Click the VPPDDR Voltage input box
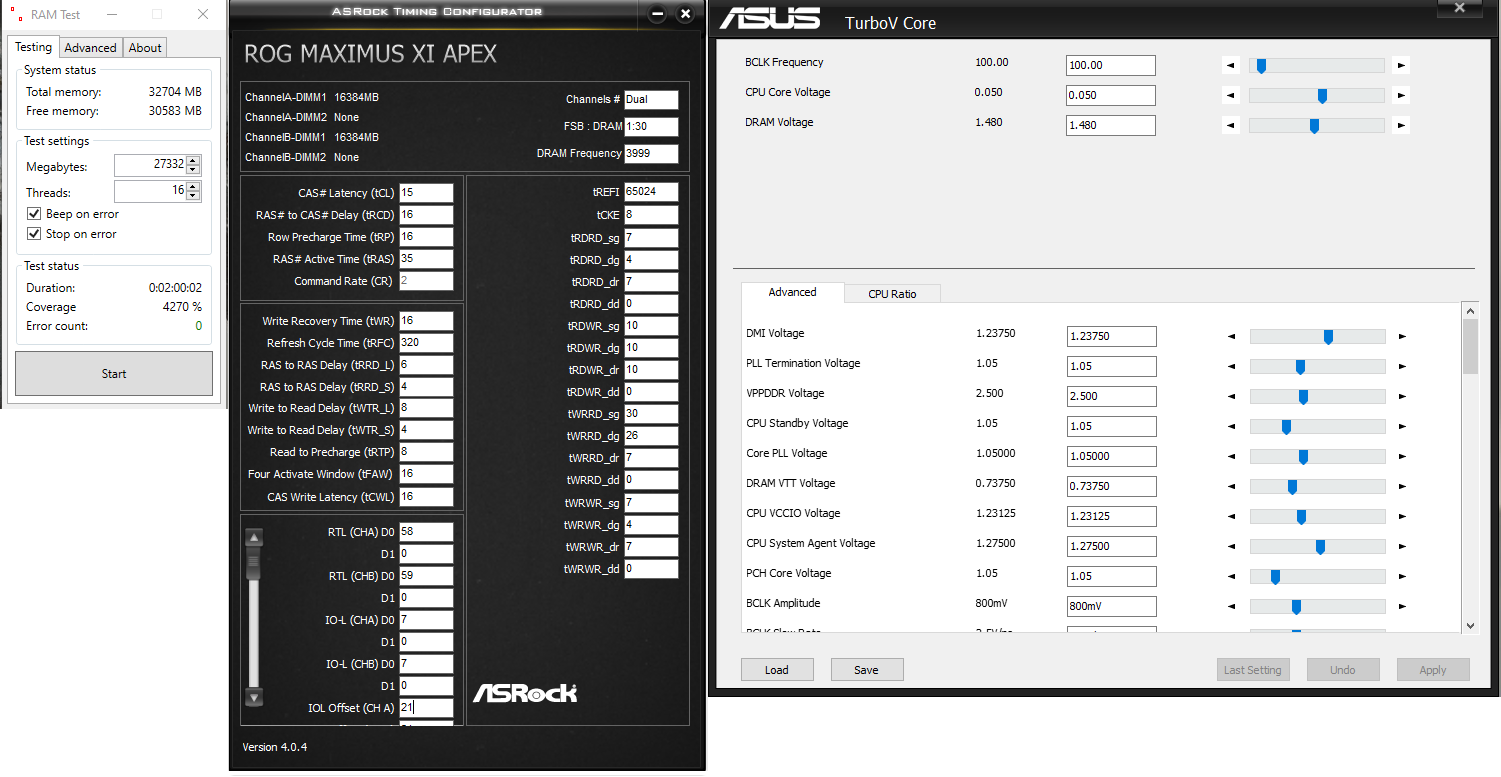Image resolution: width=1501 pixels, height=777 pixels. 1112,396
